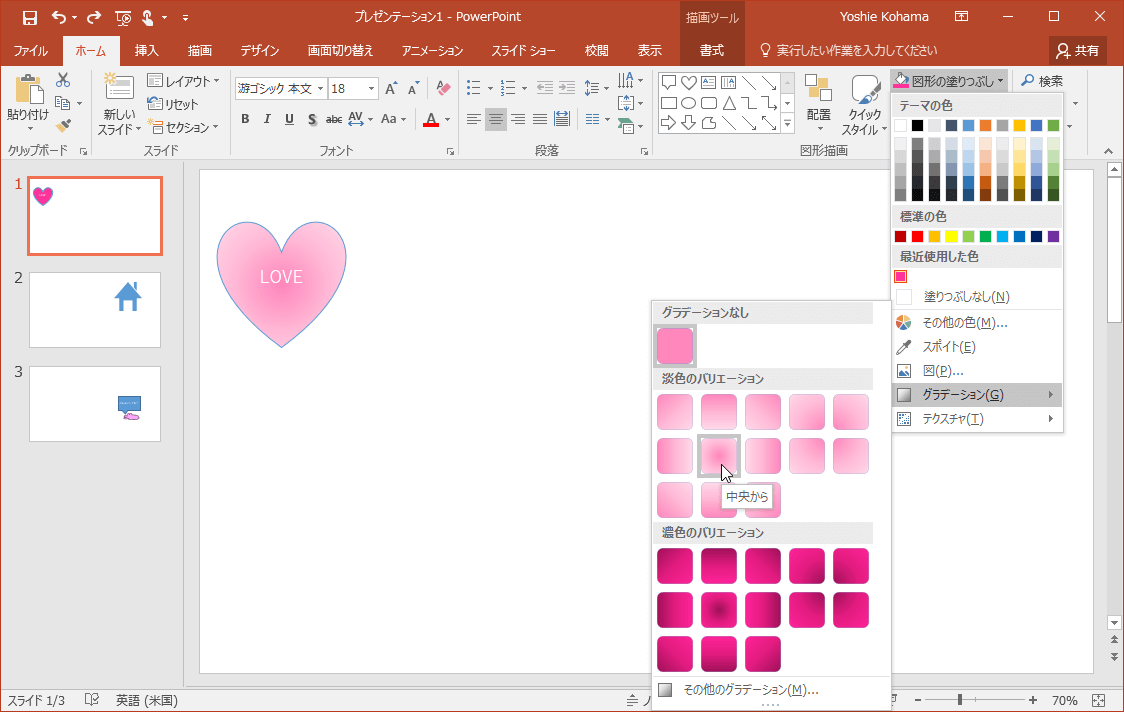Open the font size dropdown

click(372, 89)
